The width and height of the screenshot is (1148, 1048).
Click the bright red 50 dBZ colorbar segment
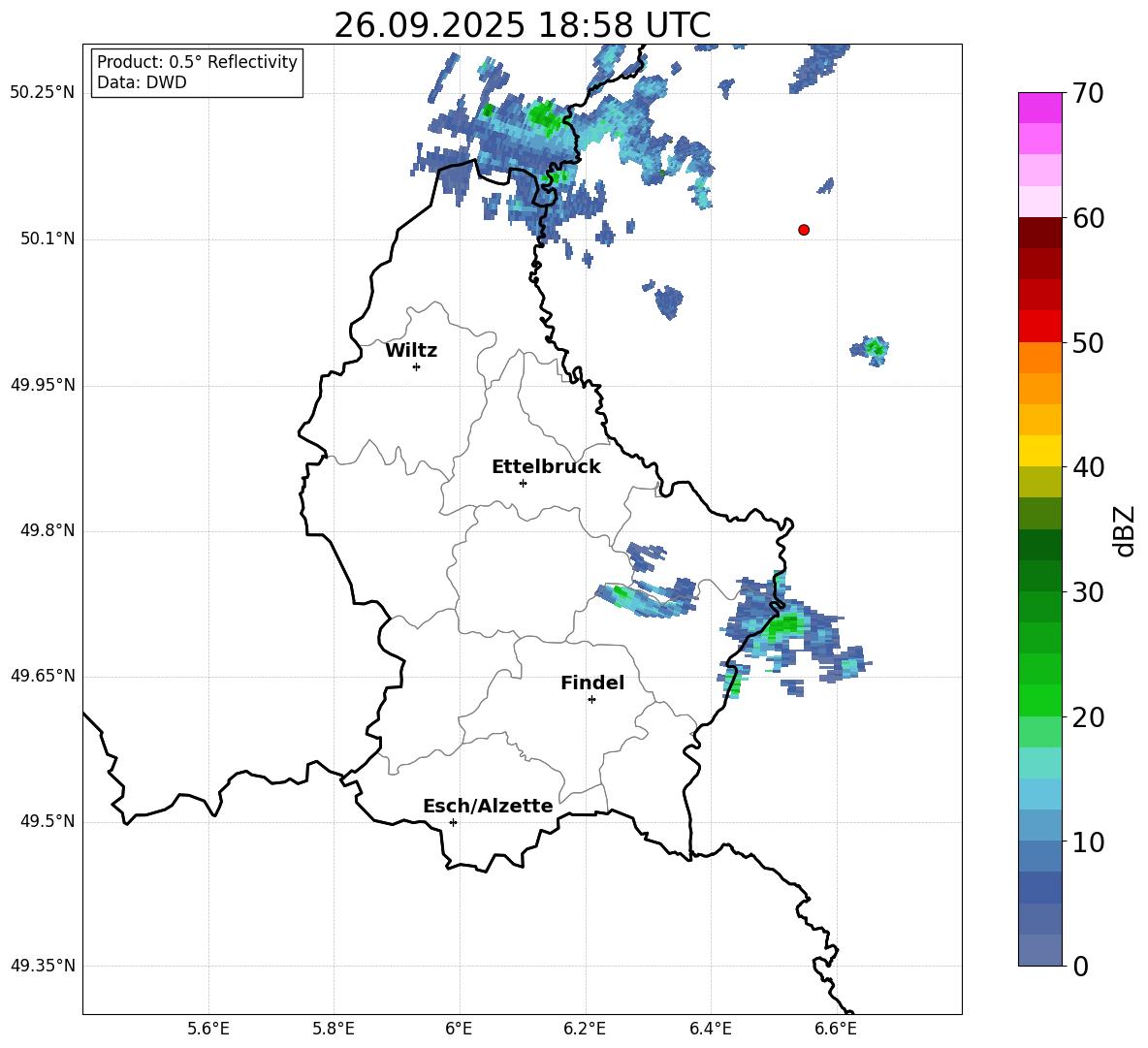tap(1040, 327)
